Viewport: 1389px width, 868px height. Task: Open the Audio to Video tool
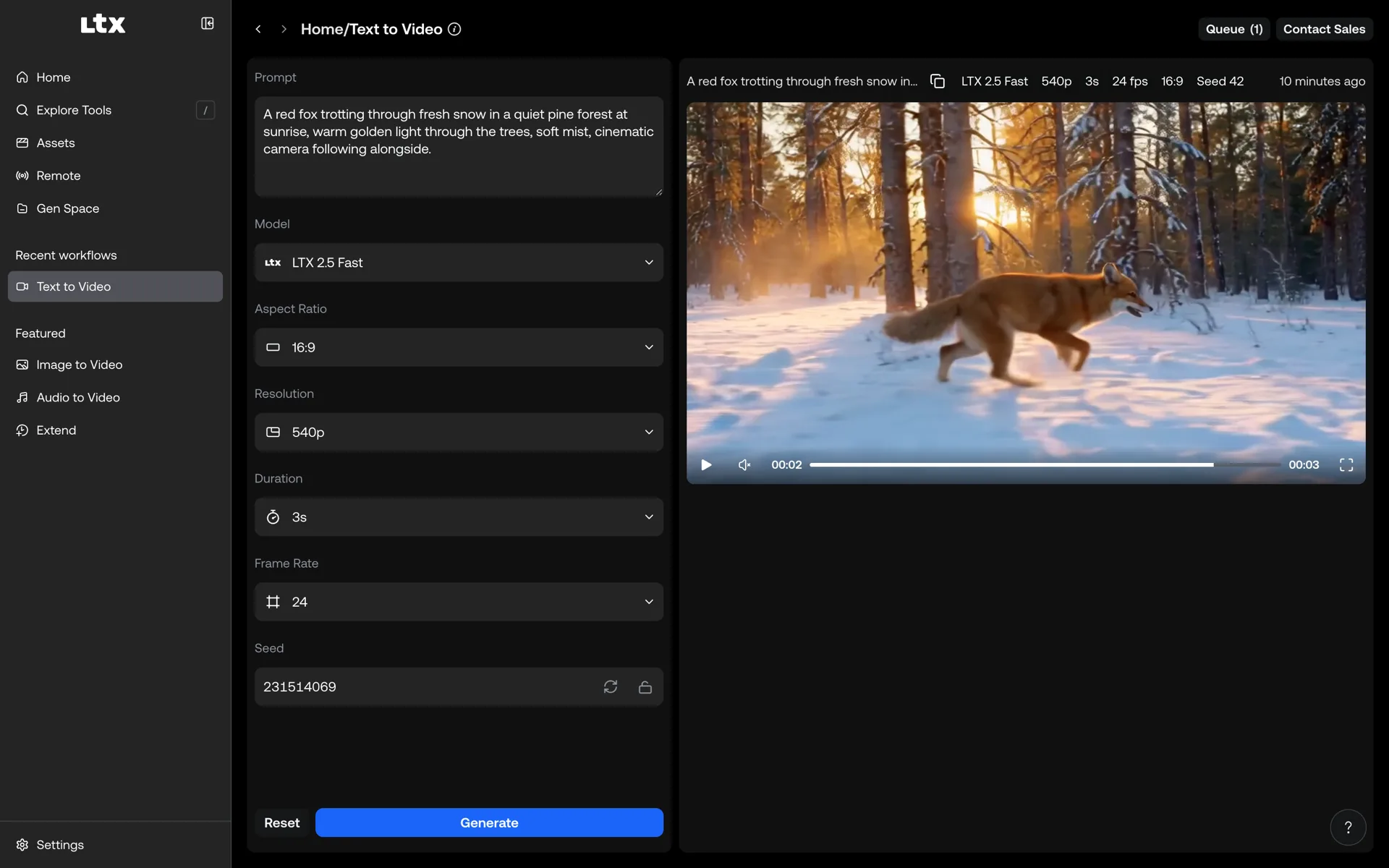coord(116,397)
